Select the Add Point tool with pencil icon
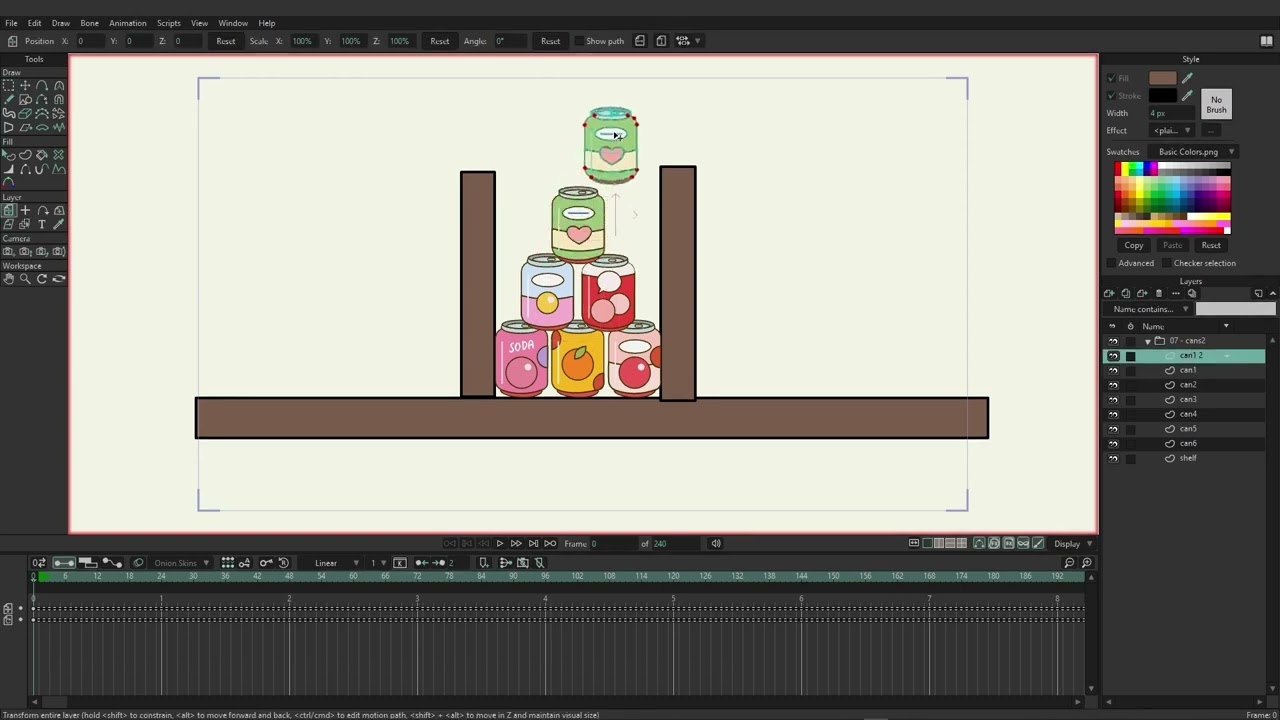1280x720 pixels. click(8, 100)
